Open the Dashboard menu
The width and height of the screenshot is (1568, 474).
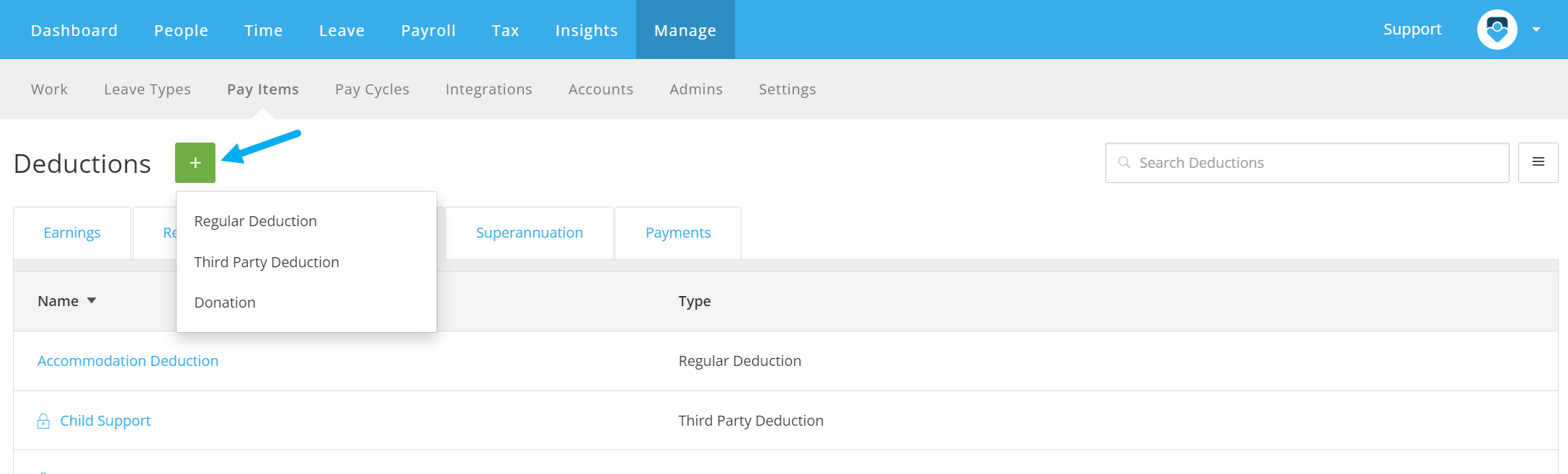[74, 30]
